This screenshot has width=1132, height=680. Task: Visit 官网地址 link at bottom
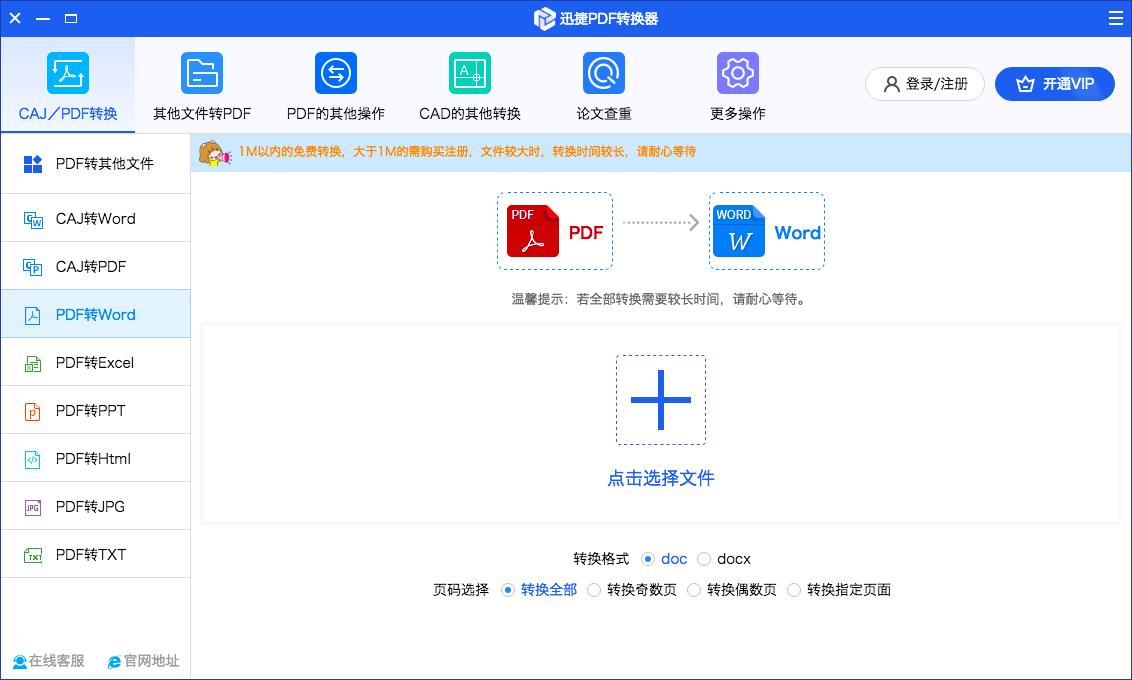click(x=143, y=661)
